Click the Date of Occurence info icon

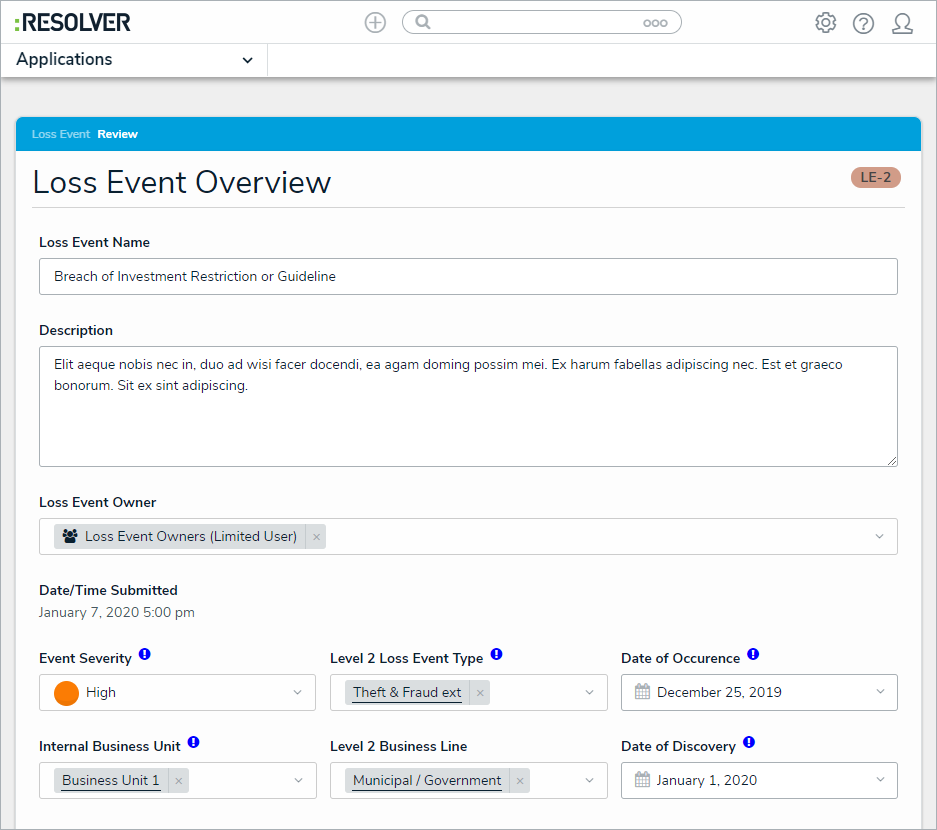[x=753, y=654]
